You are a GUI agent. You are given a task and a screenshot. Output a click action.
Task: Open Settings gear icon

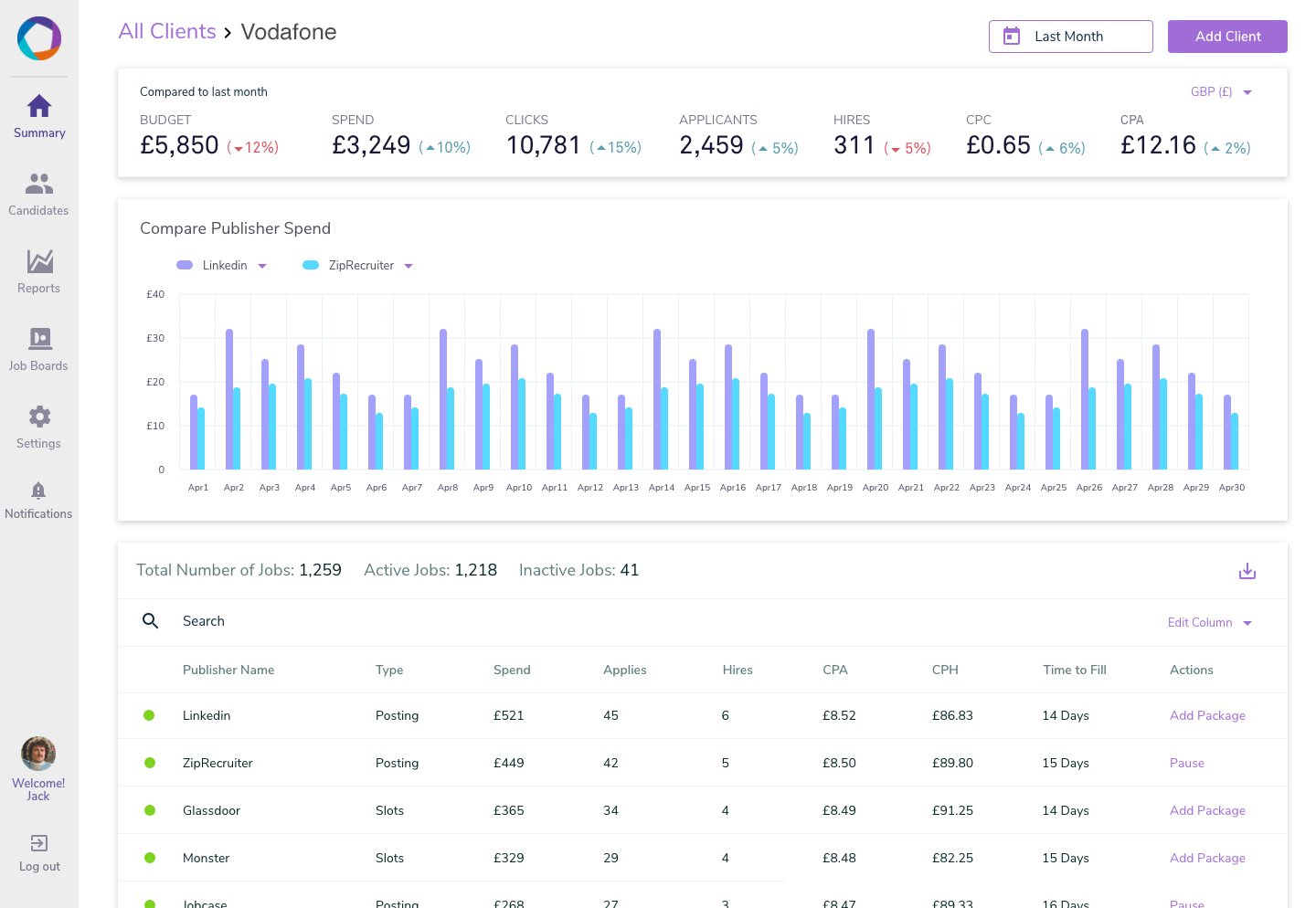[x=39, y=417]
